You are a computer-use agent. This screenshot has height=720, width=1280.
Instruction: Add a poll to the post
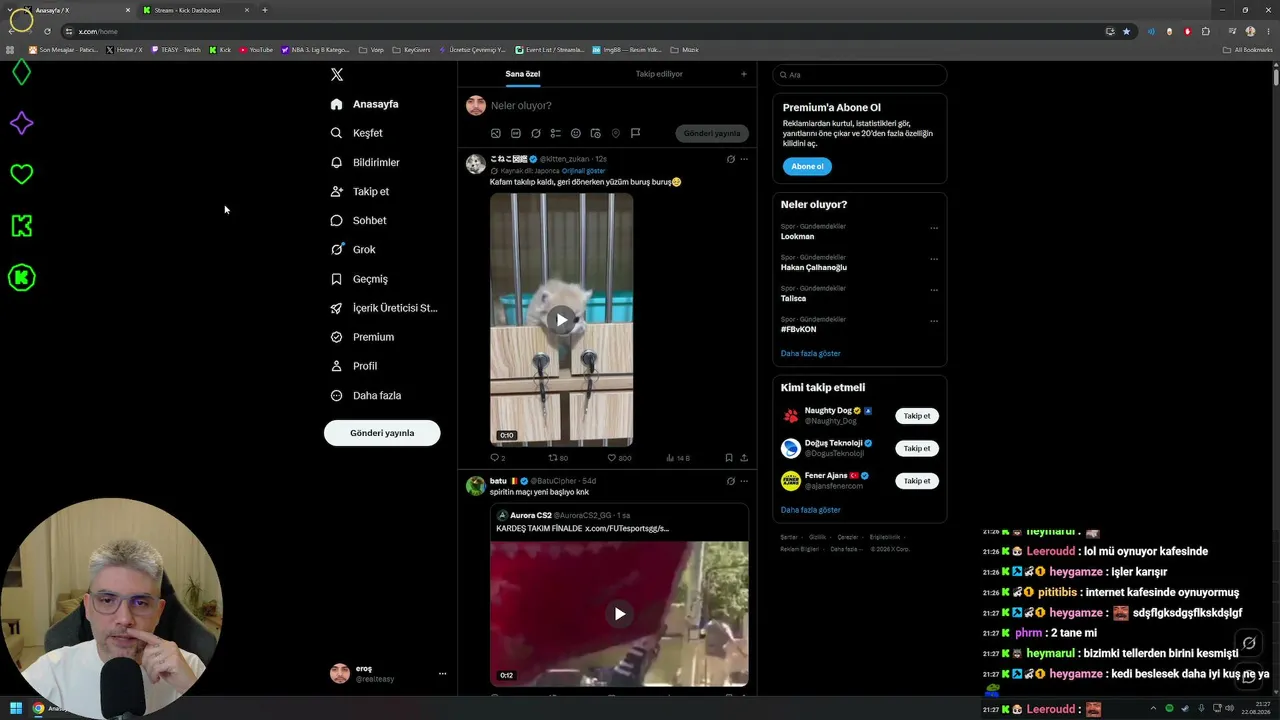pos(556,133)
